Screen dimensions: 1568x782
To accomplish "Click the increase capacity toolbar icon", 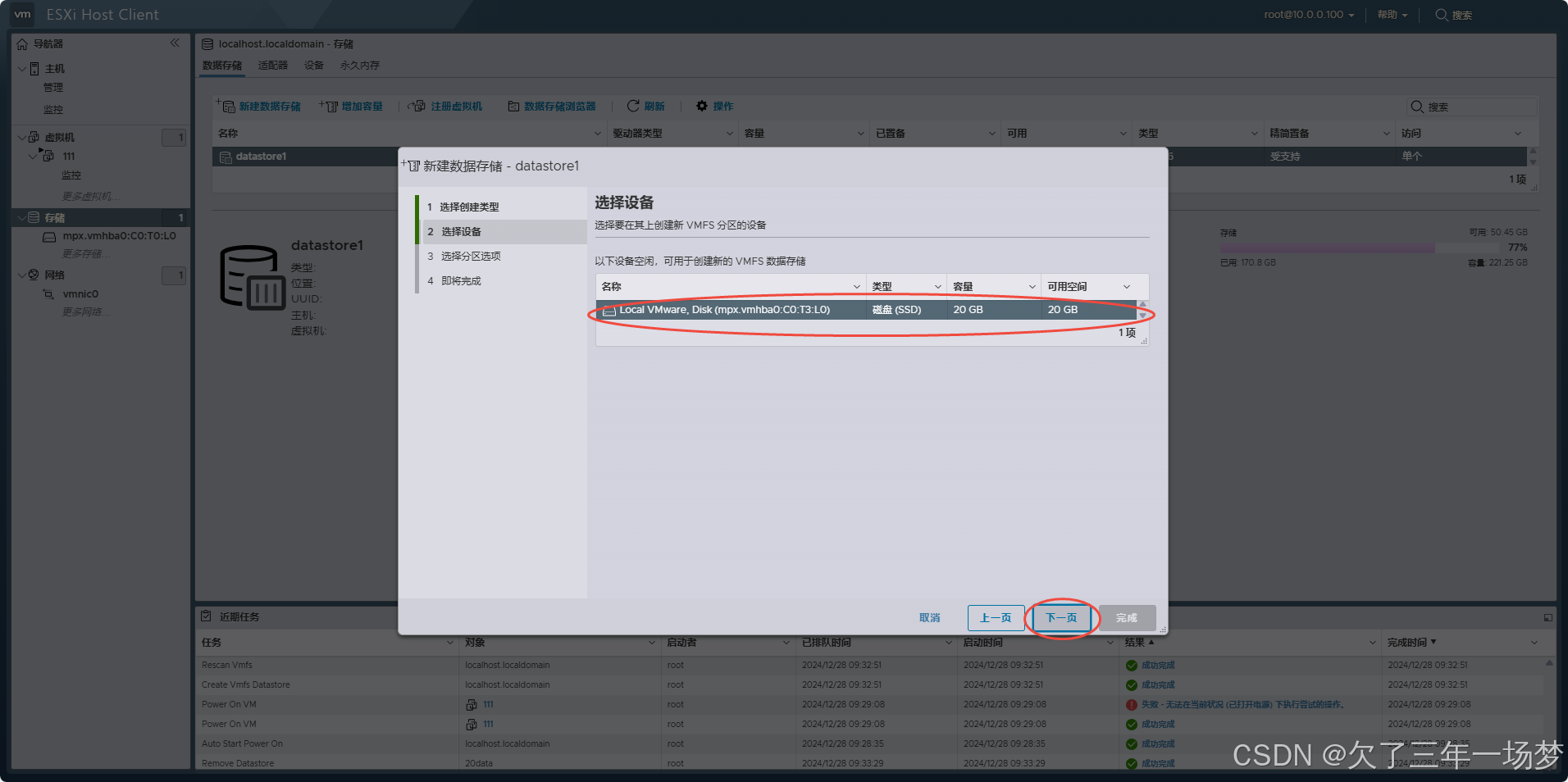I will pos(329,106).
